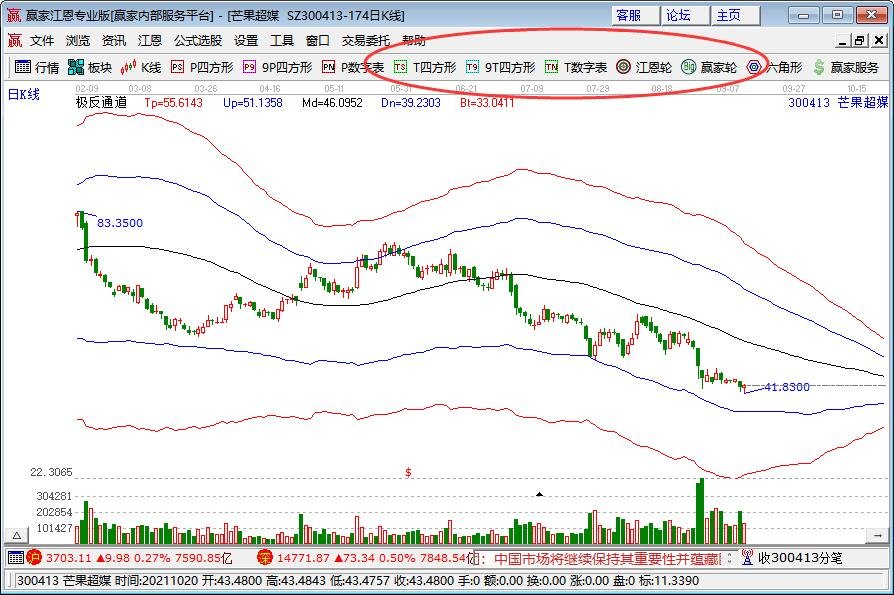Image resolution: width=894 pixels, height=595 pixels.
Task: Open the P四方形 tool
Action: (x=202, y=67)
